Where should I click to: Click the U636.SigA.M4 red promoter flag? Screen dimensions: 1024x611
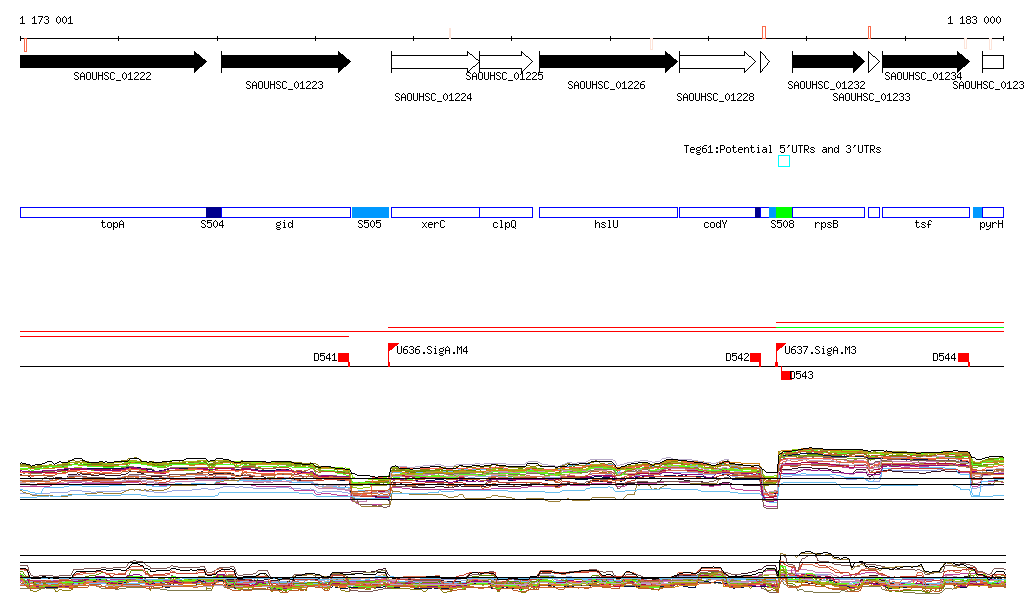[x=392, y=348]
